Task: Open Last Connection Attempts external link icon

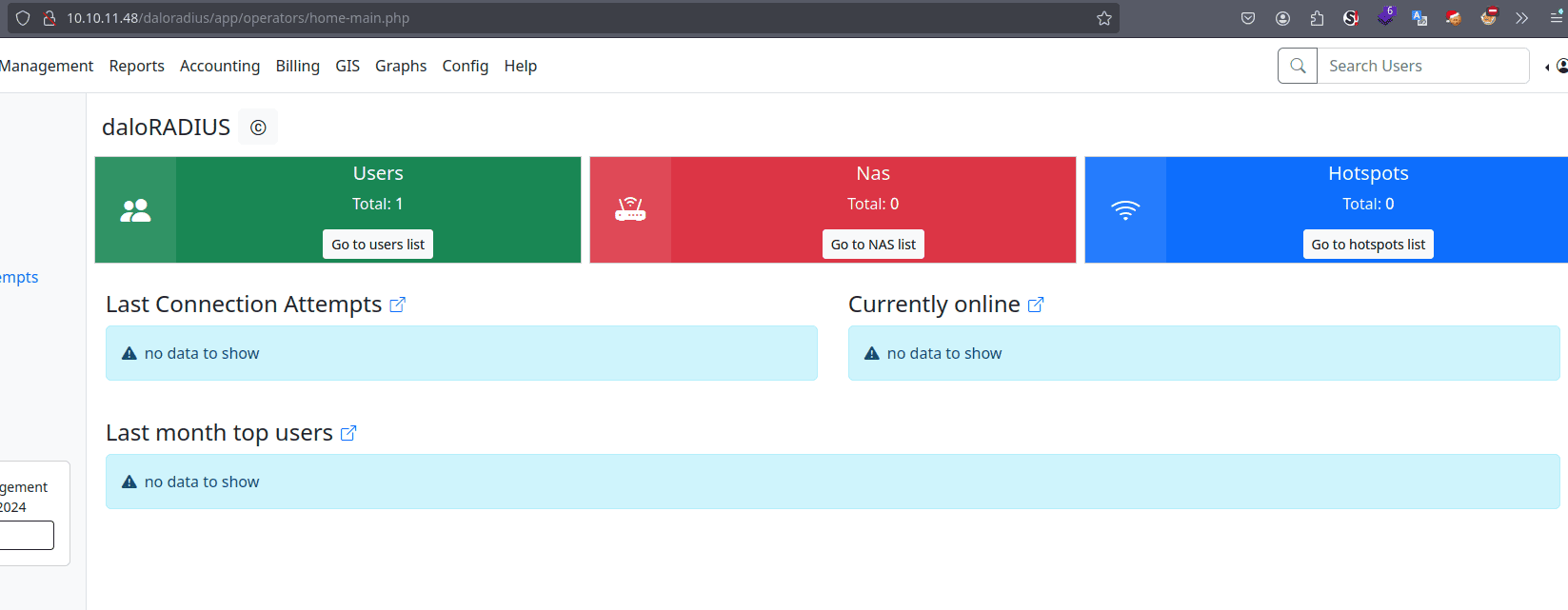Action: (398, 305)
